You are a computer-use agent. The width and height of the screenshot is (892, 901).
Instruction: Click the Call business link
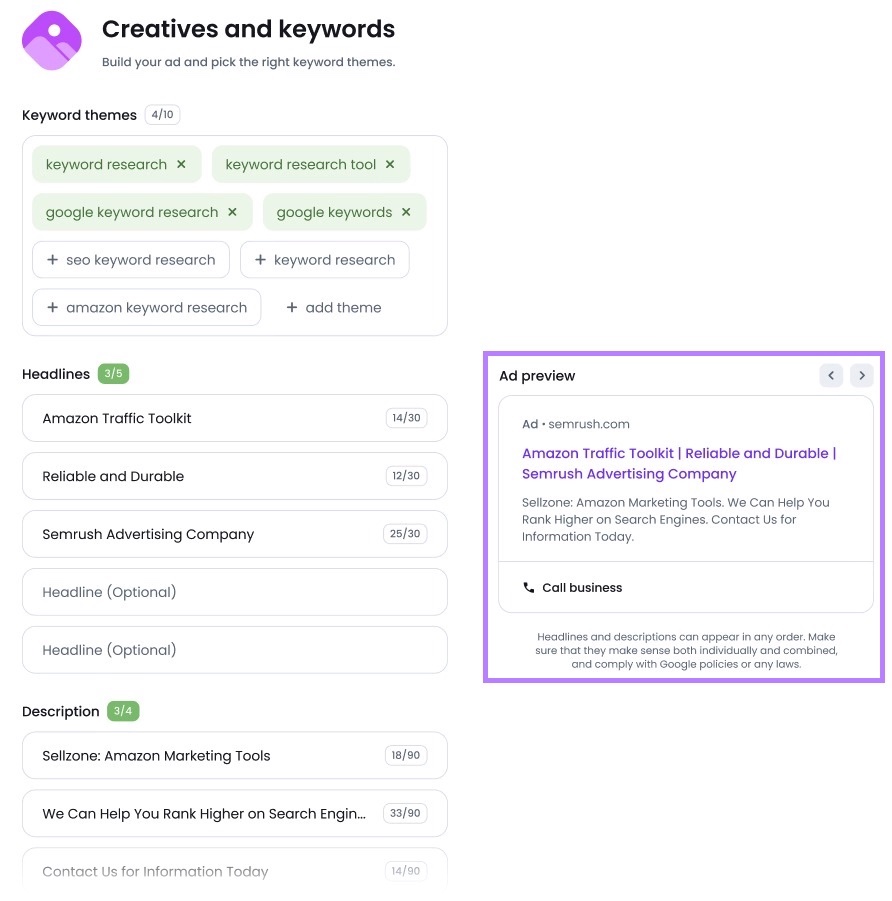[x=582, y=588]
